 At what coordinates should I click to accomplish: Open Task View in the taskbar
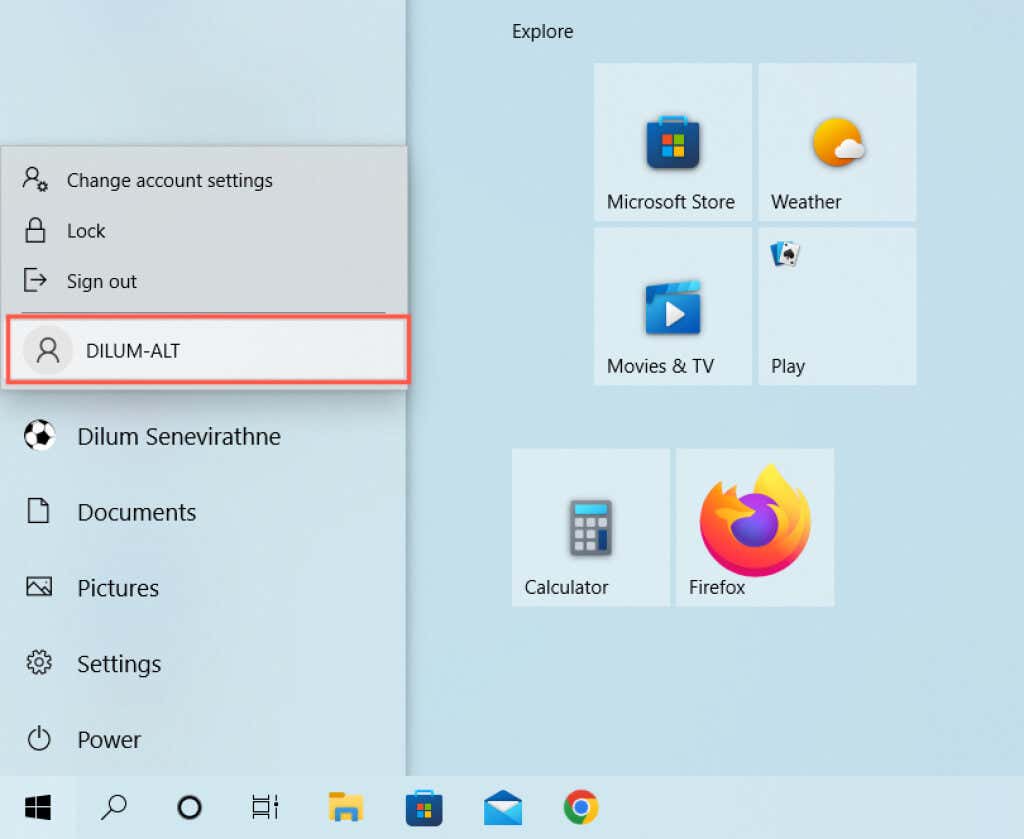(265, 808)
